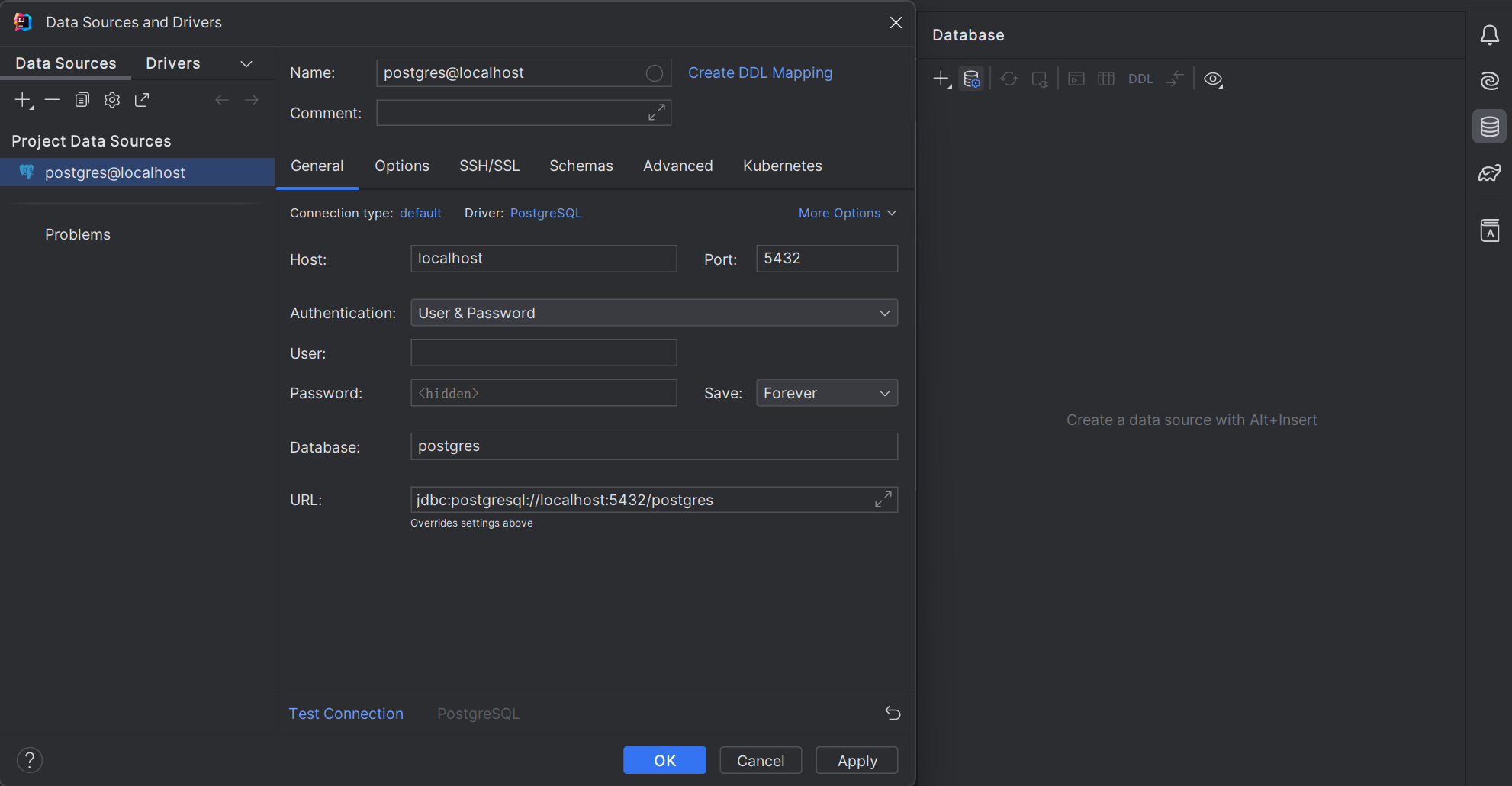Open the Authentication dropdown
The image size is (1512, 786).
(x=654, y=313)
